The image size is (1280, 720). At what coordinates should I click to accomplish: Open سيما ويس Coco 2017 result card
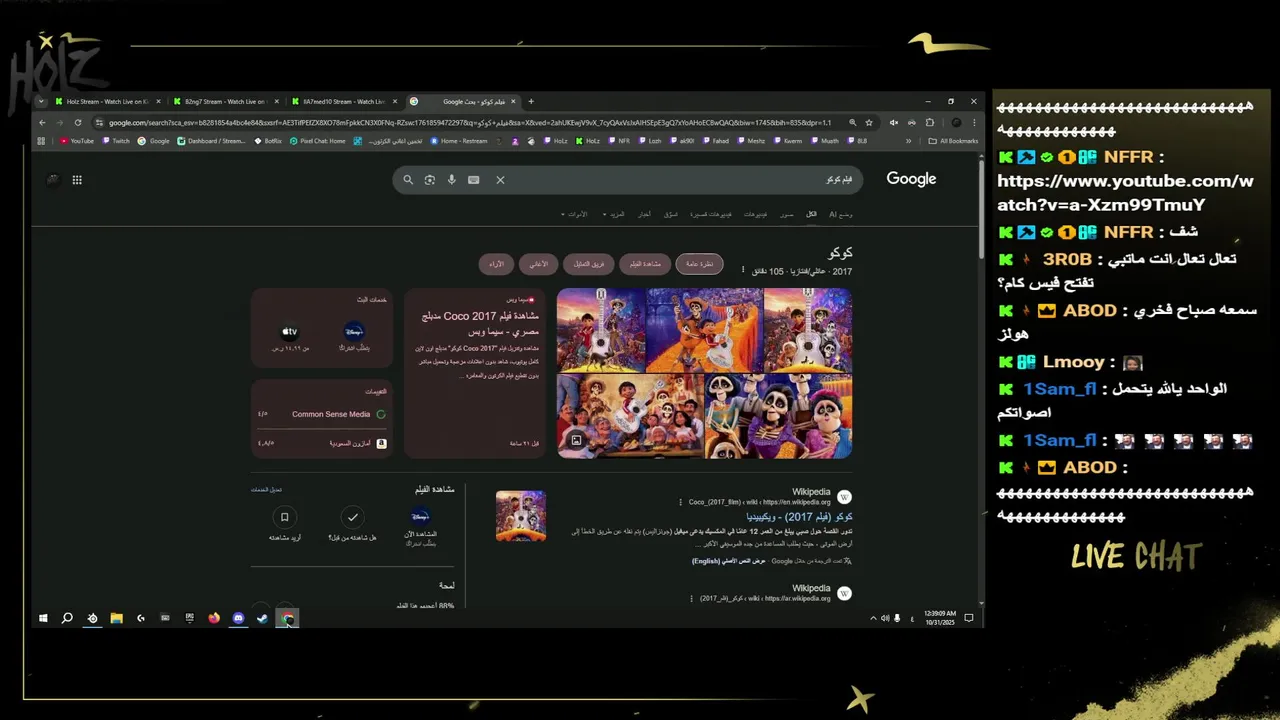[475, 372]
